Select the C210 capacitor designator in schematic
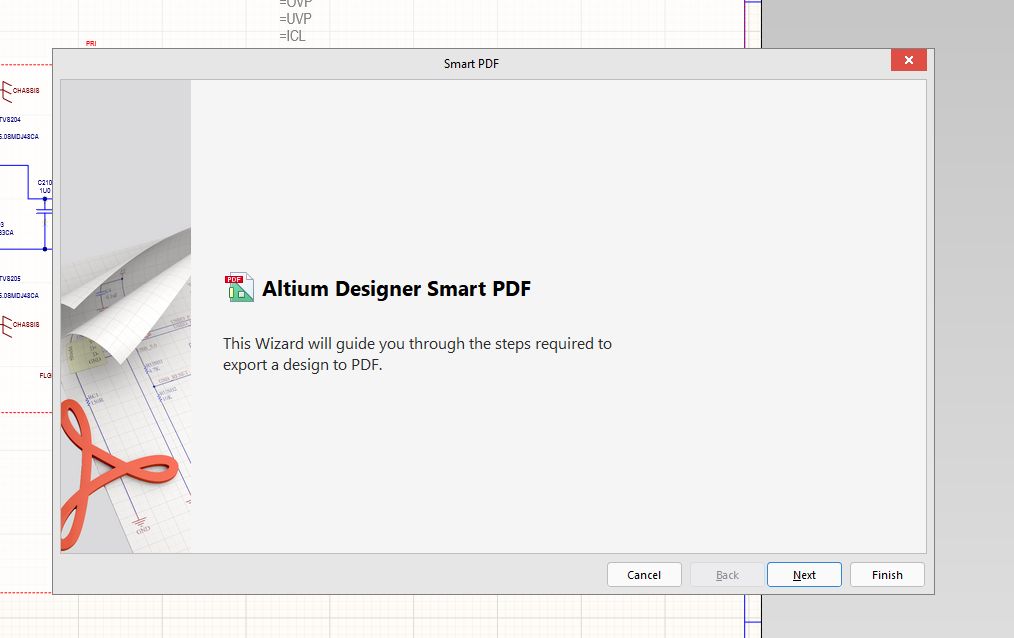 tap(45, 183)
